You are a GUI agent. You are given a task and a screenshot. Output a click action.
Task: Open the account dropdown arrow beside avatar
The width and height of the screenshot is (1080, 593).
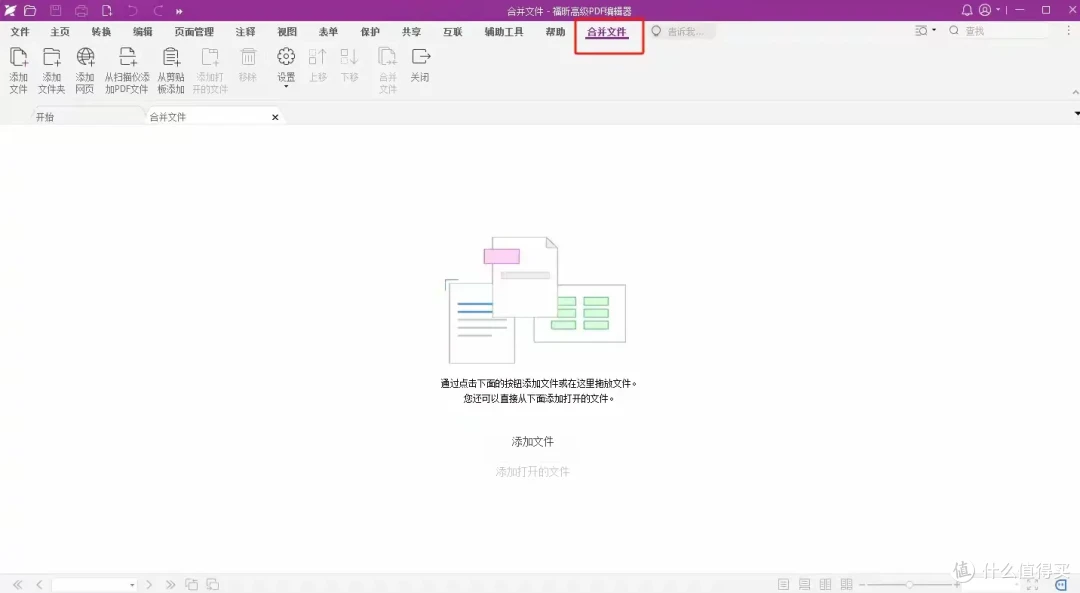click(998, 10)
